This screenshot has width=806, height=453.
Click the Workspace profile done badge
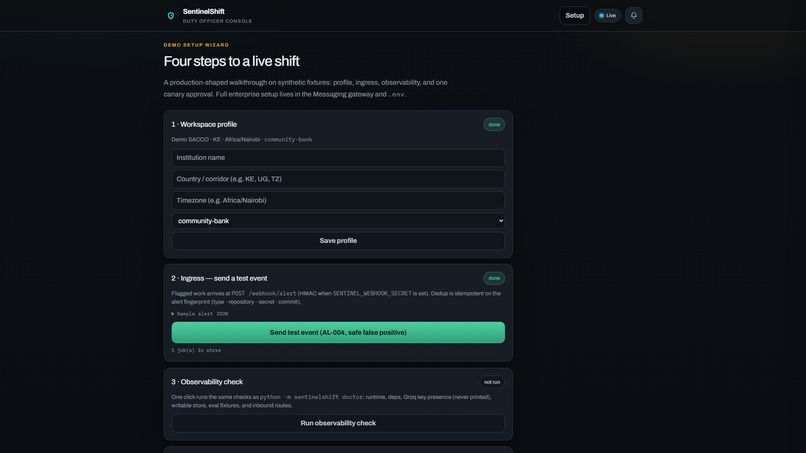(x=493, y=124)
